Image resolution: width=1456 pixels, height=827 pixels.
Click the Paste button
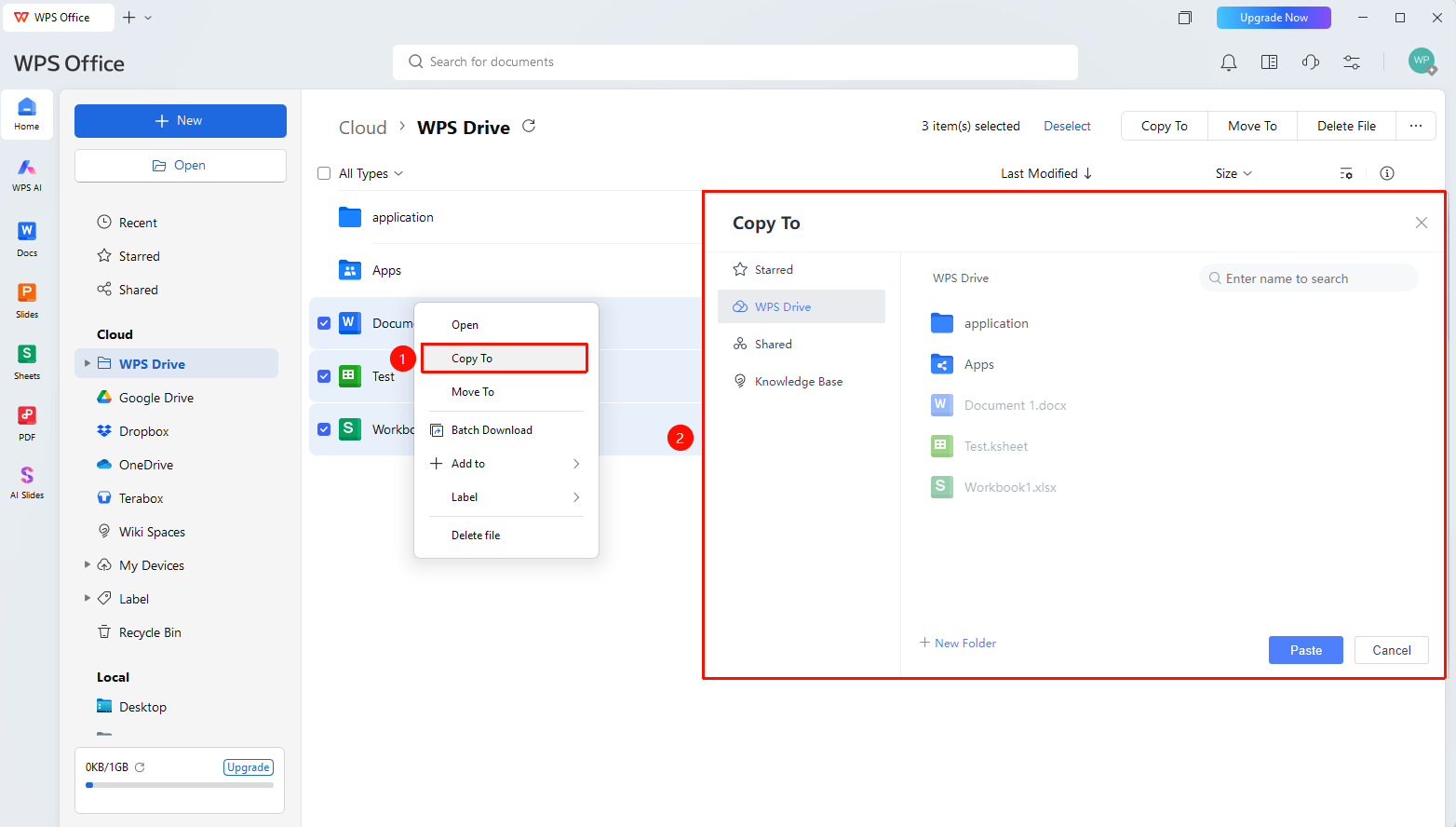1306,650
